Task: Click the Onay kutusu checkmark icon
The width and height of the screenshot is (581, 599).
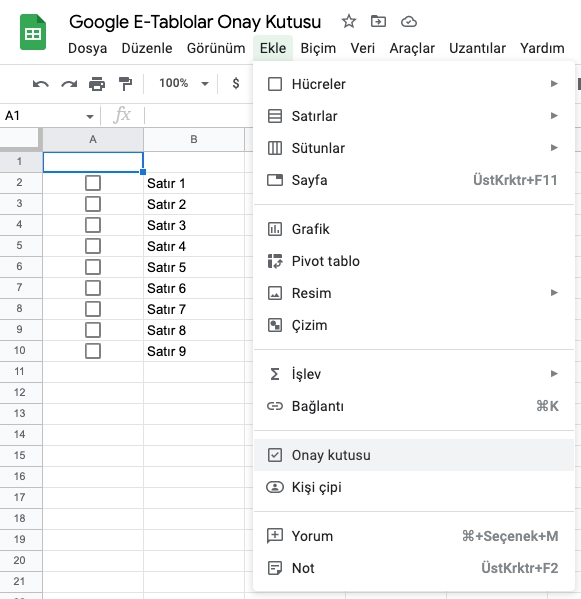Action: click(x=275, y=455)
